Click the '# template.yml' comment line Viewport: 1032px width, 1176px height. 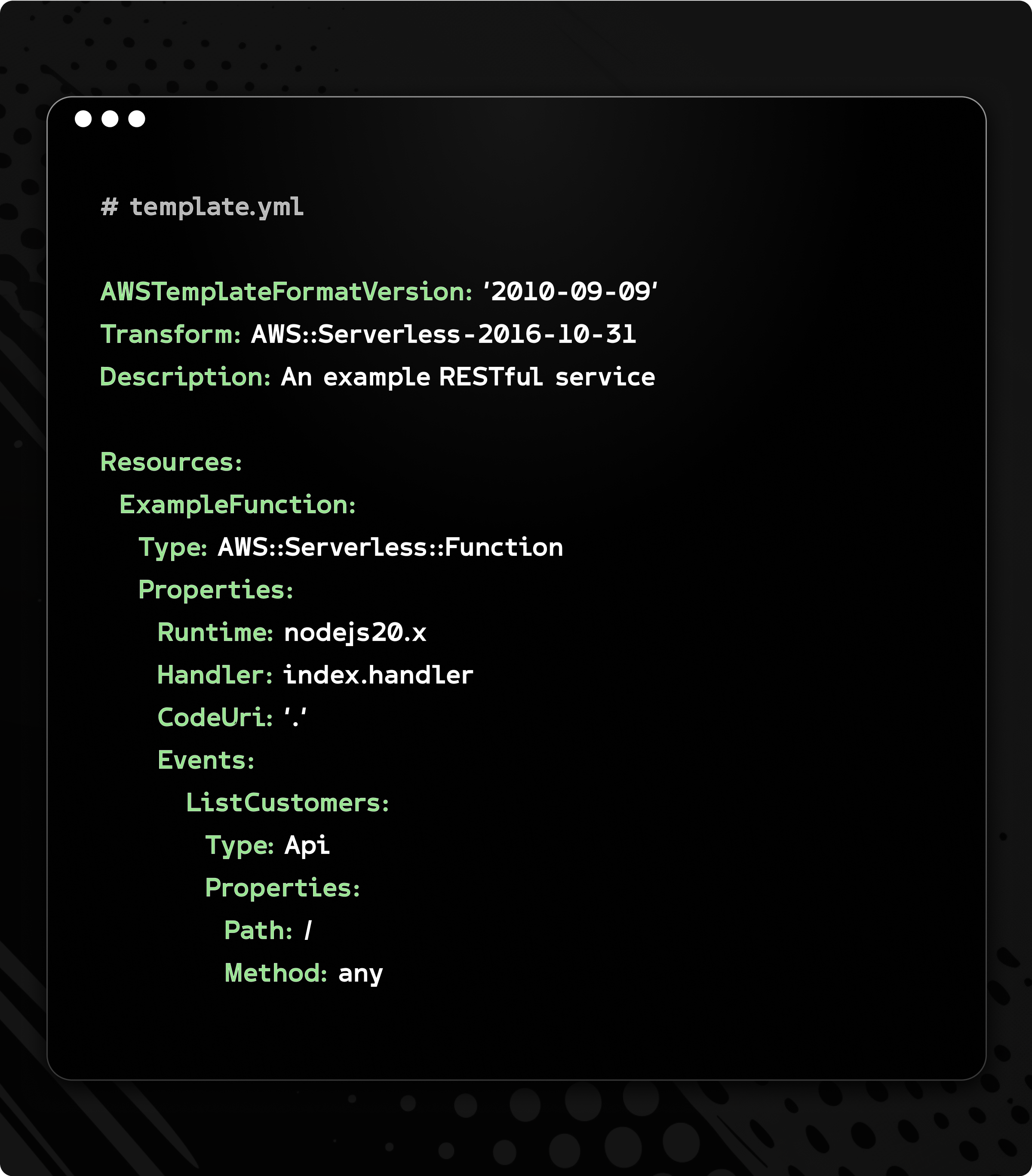click(202, 206)
